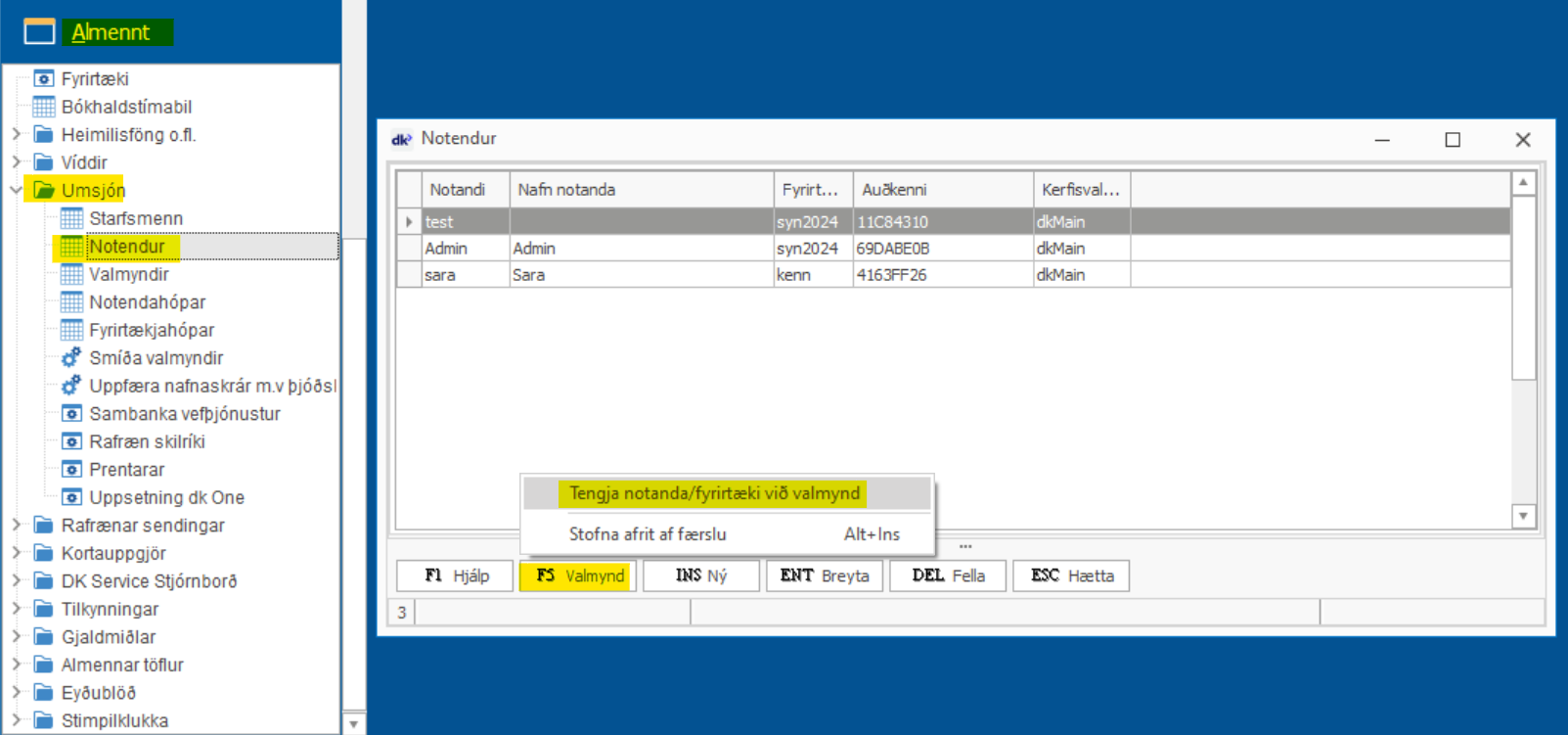Click the Uppfæra nafnaskrár gear icon
The height and width of the screenshot is (735, 1568).
[x=71, y=386]
